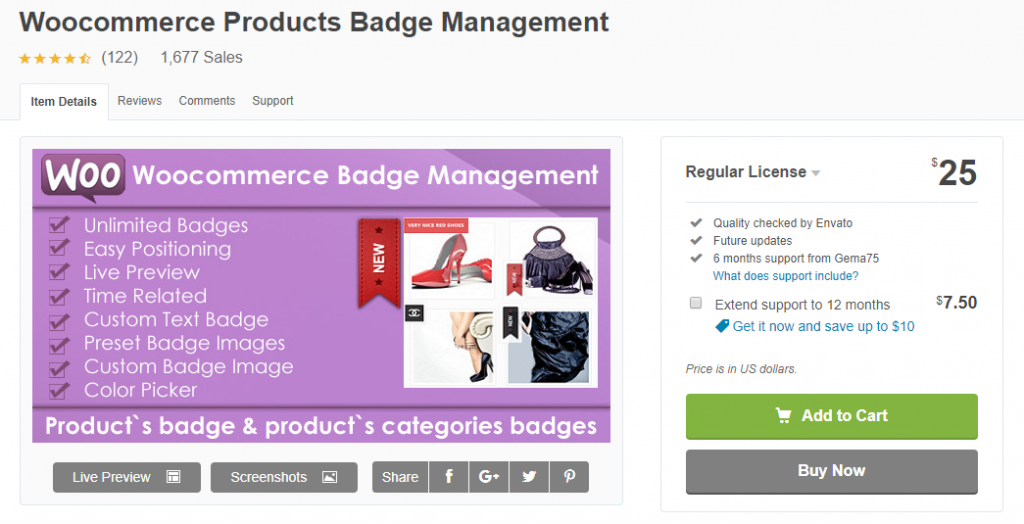View the Screenshots gallery
The width and height of the screenshot is (1024, 524).
pos(284,477)
